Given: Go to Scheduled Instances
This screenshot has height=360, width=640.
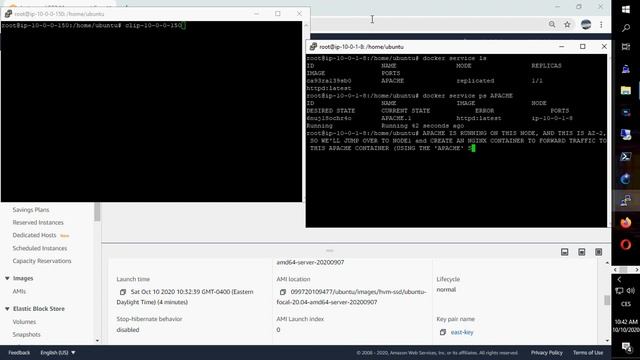Looking at the screenshot, I should (x=40, y=249).
